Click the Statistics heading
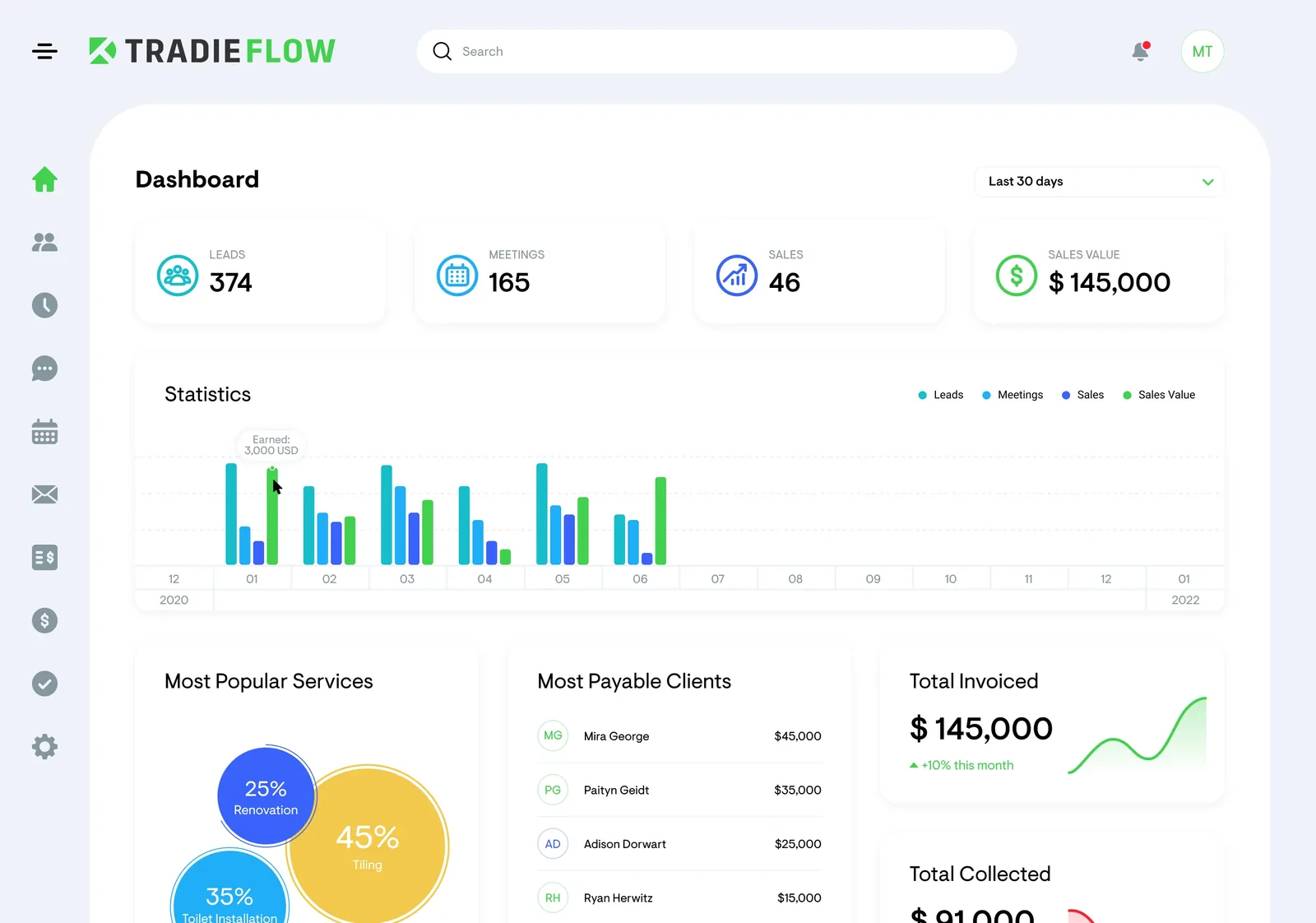Screen dimensions: 1316x923 (207, 394)
